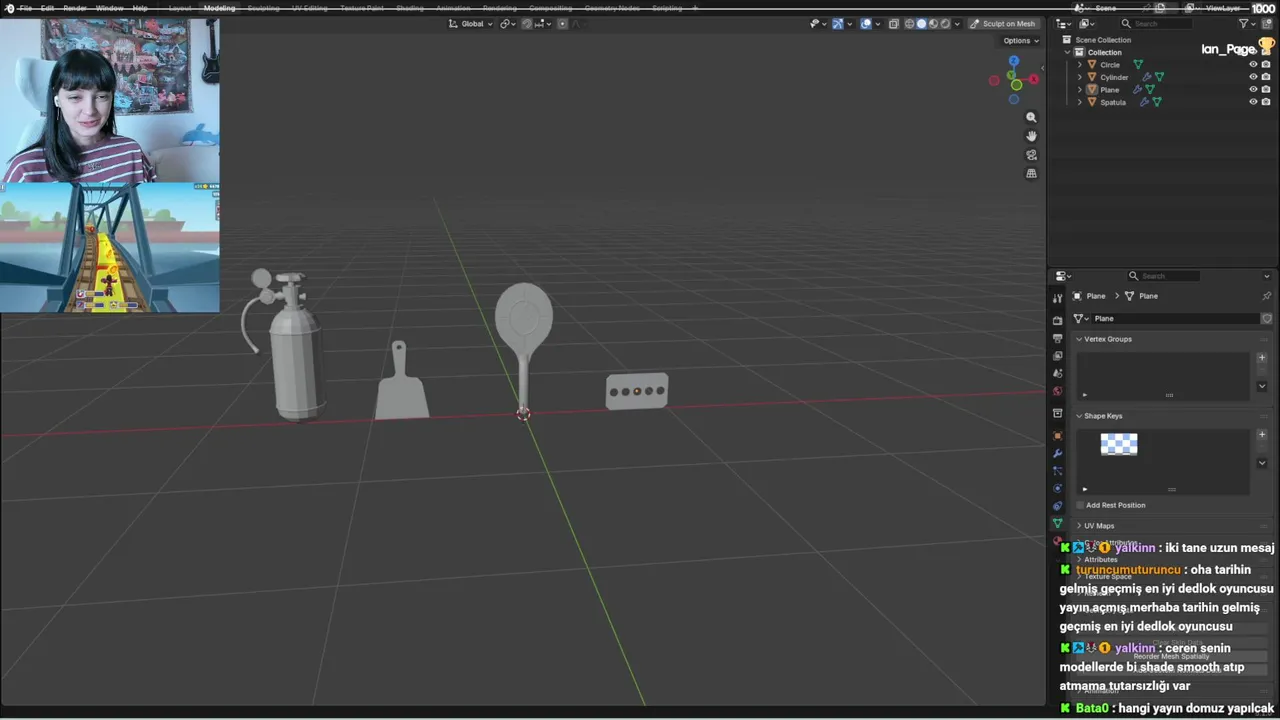This screenshot has width=1280, height=720.
Task: Disable Circle in renders camera icon
Action: 1266,65
